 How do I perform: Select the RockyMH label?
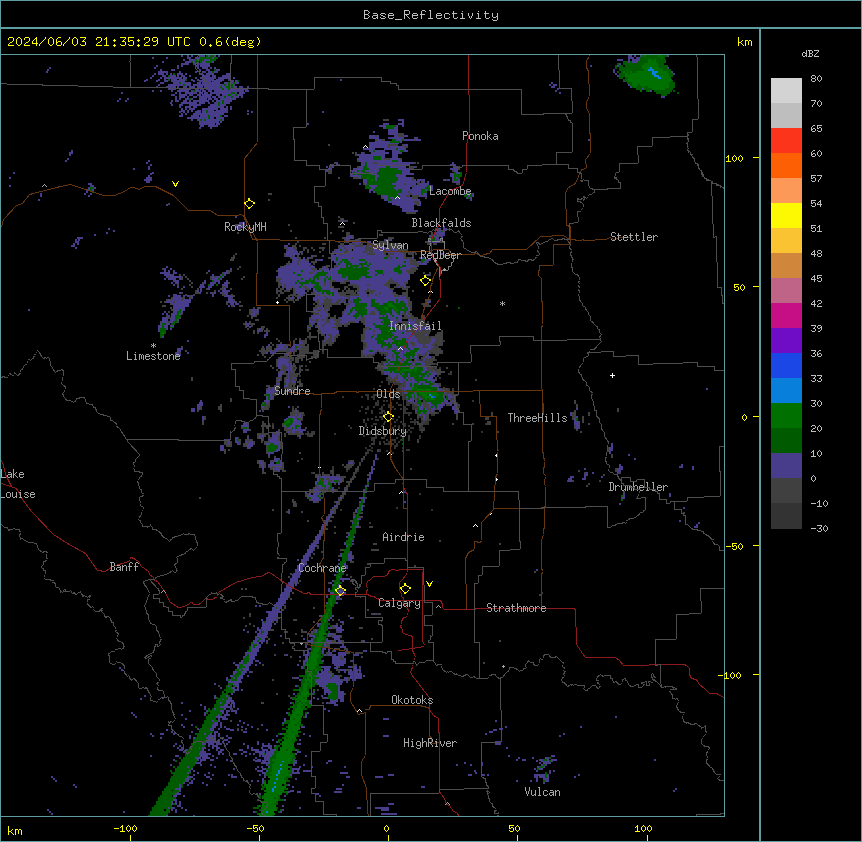tap(245, 227)
